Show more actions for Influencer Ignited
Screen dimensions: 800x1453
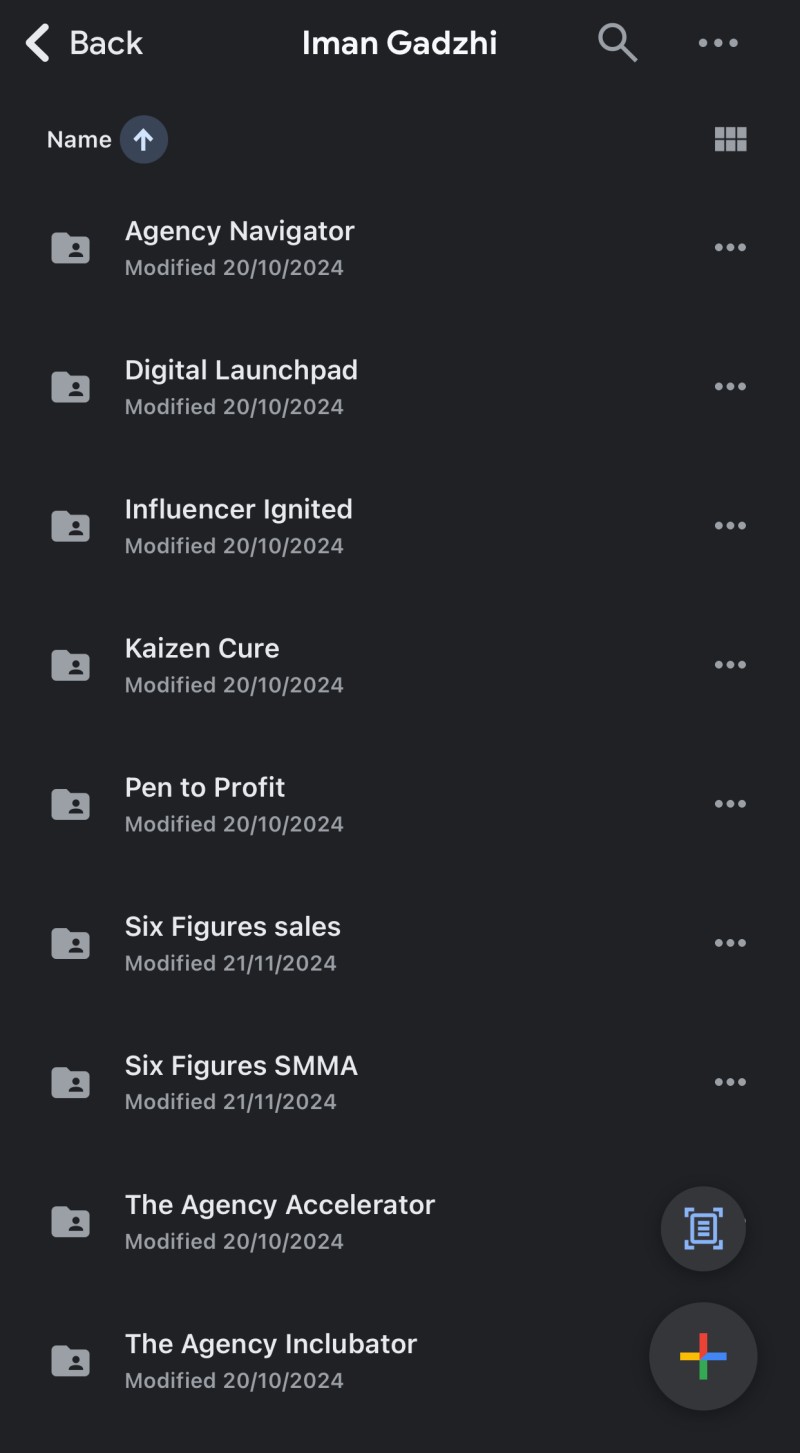pos(730,526)
